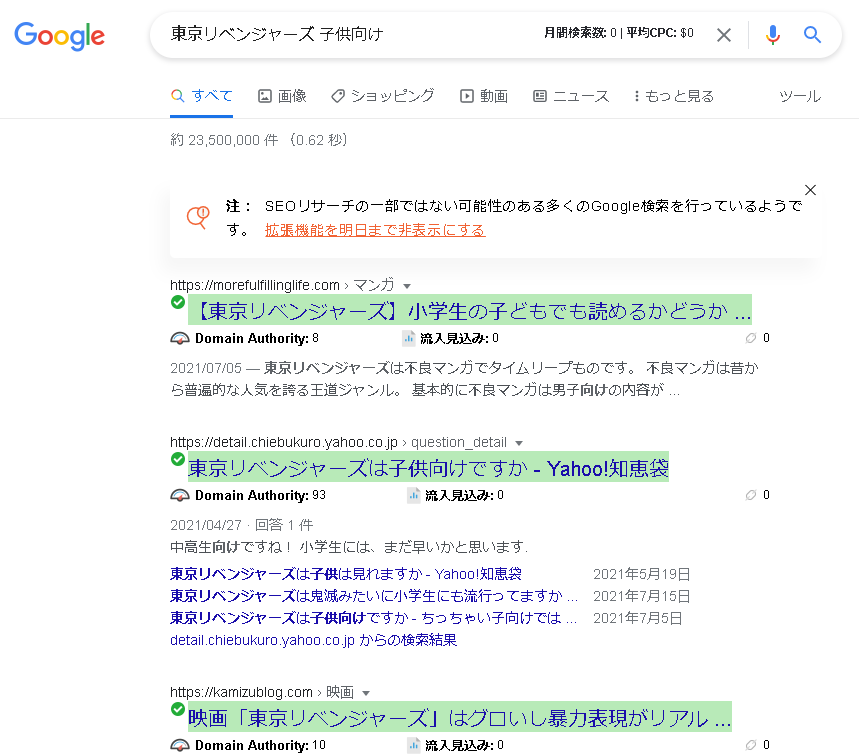Click green checkmark beside Yahoo!知恵袋 result
The image size is (859, 754).
177,459
